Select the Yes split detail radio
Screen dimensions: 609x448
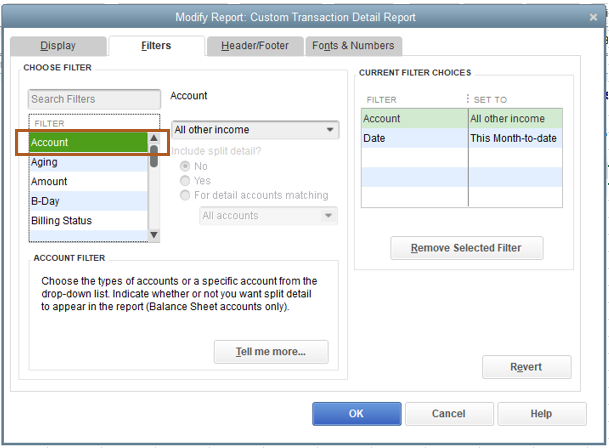(185, 180)
